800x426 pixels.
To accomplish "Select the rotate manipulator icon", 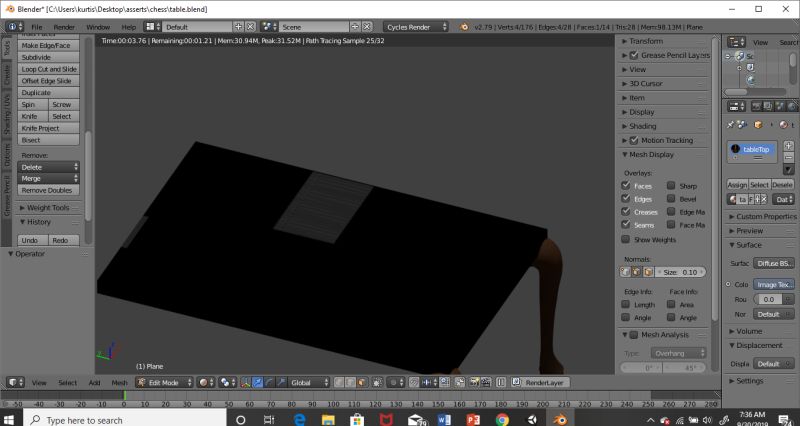I will tap(269, 382).
